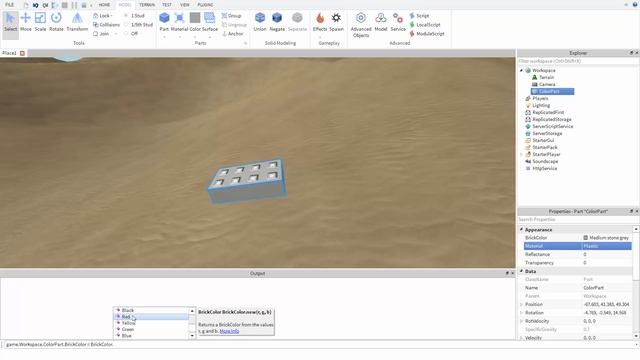The height and width of the screenshot is (360, 640).
Task: Expand the RotVelocity property
Action: point(521,321)
